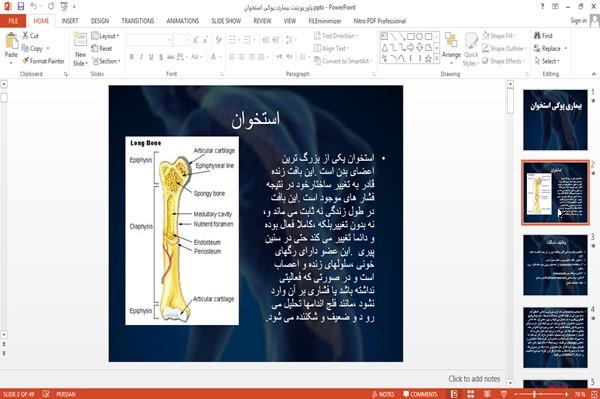Open the REVIEW tab
Screen dimensions: 600x399
pos(262,21)
